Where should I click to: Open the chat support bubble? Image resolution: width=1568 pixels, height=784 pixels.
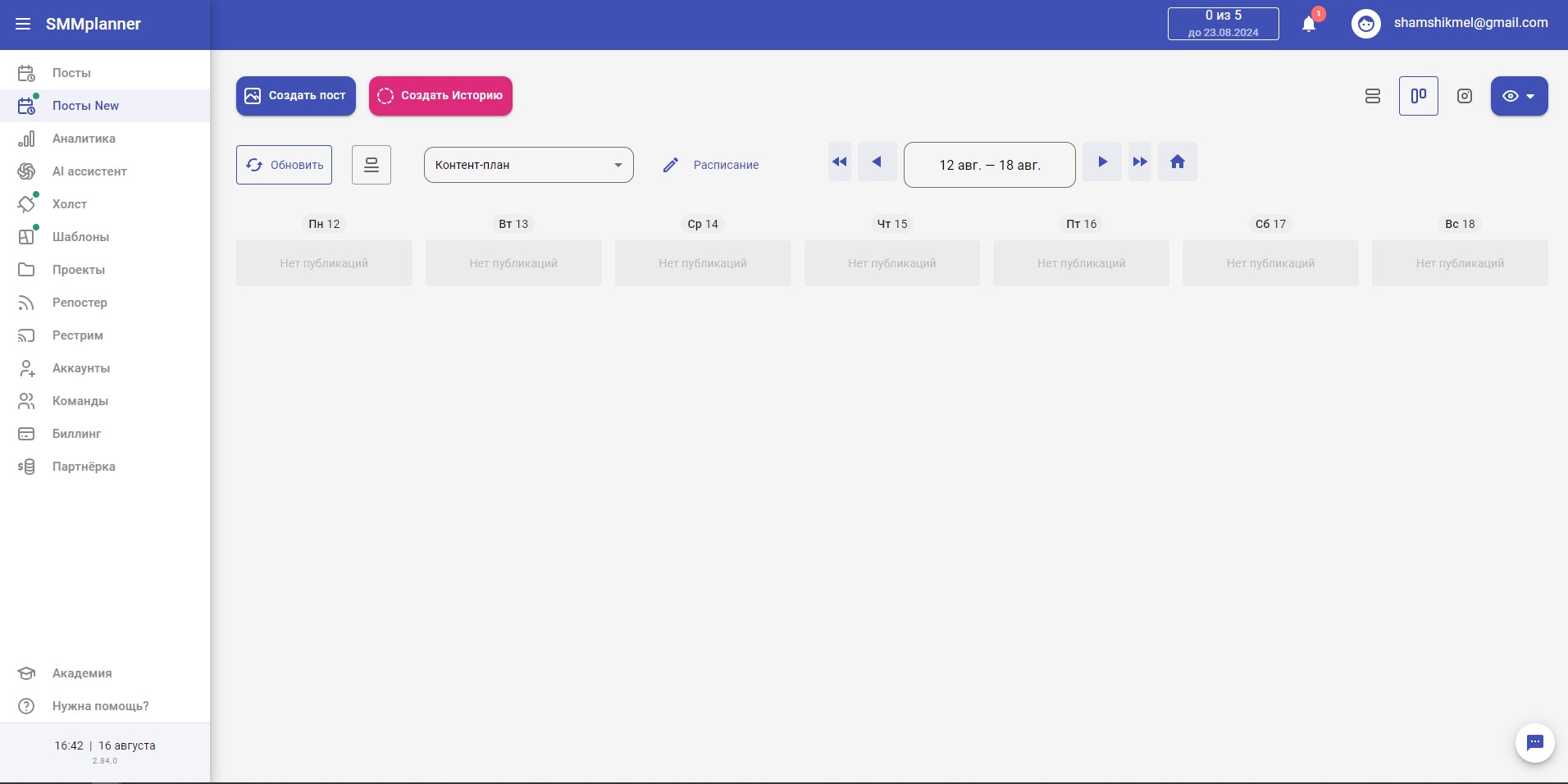coord(1534,743)
